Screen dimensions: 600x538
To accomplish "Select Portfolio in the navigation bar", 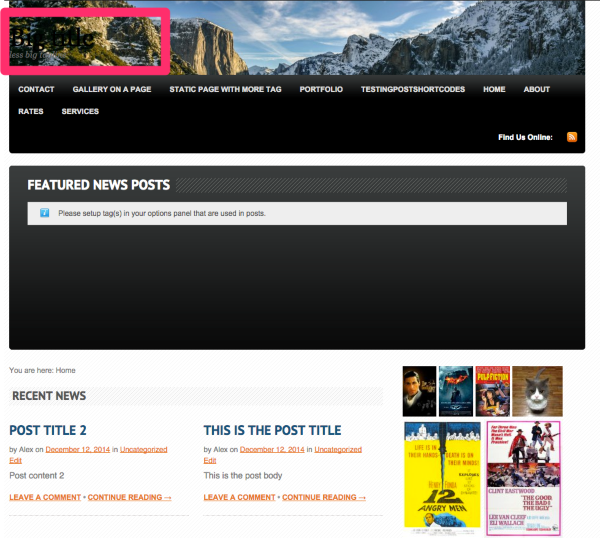I will pos(321,89).
